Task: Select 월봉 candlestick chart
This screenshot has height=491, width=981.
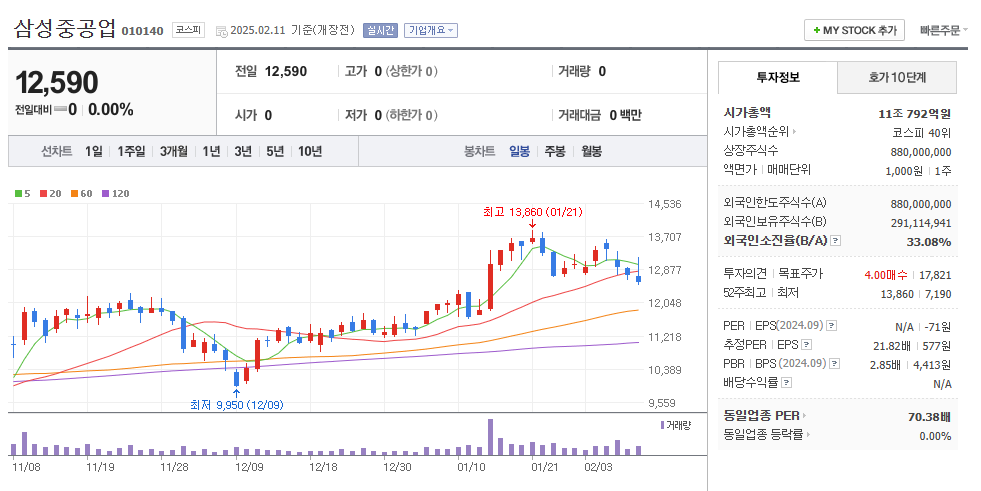Action: (591, 151)
